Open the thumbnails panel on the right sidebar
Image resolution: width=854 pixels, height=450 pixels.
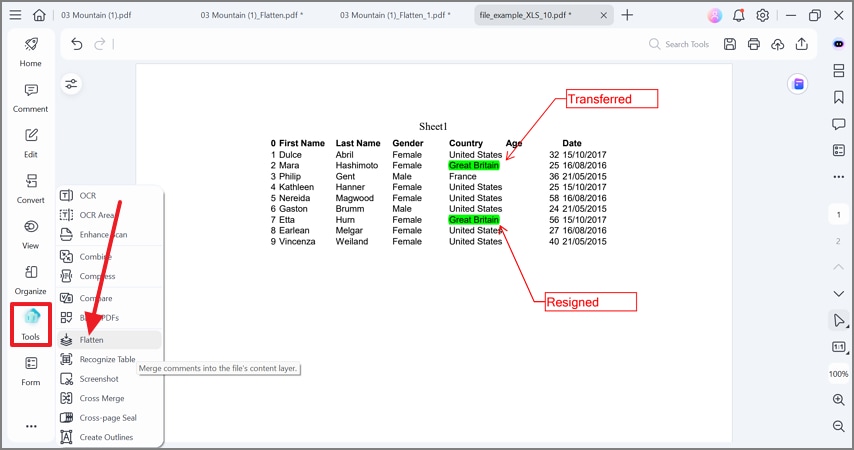click(x=839, y=70)
